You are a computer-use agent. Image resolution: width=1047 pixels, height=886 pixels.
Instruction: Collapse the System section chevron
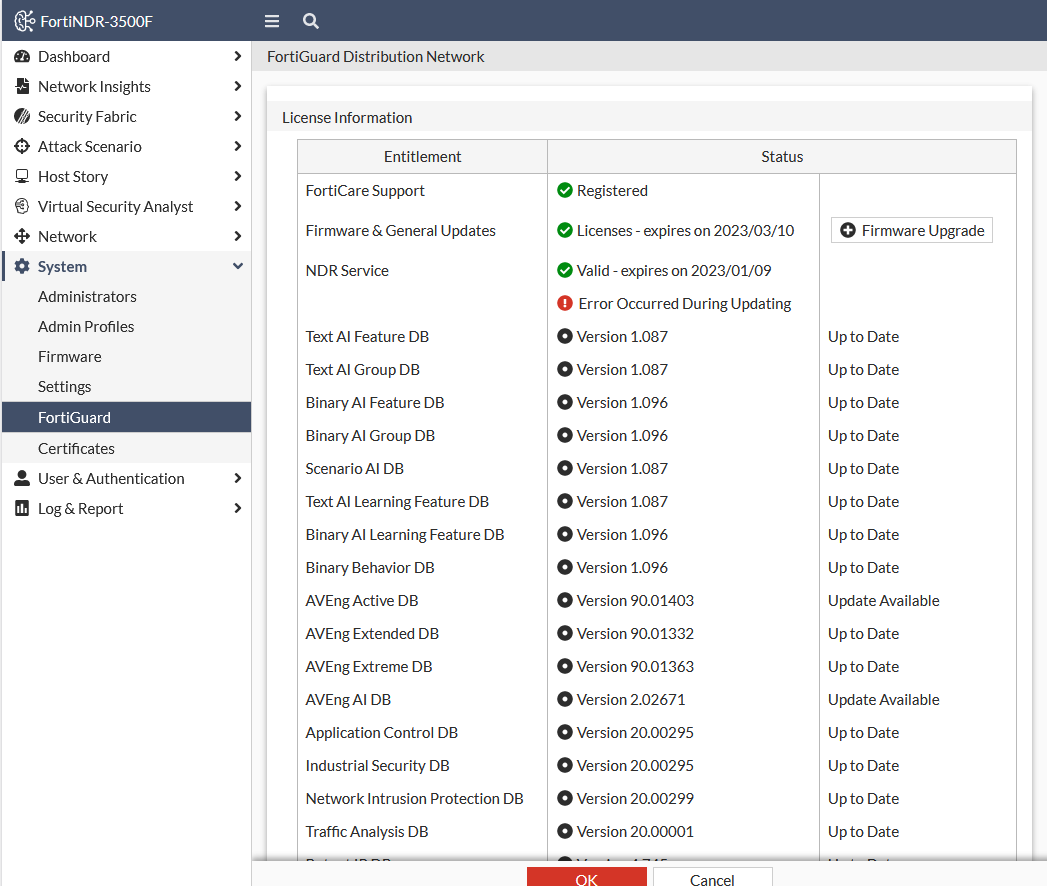click(x=237, y=266)
